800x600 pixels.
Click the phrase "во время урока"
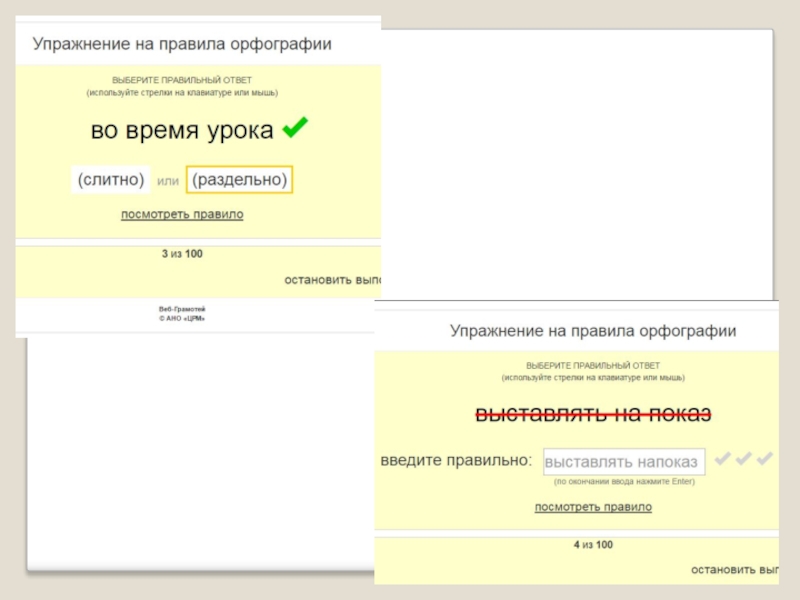pyautogui.click(x=182, y=130)
